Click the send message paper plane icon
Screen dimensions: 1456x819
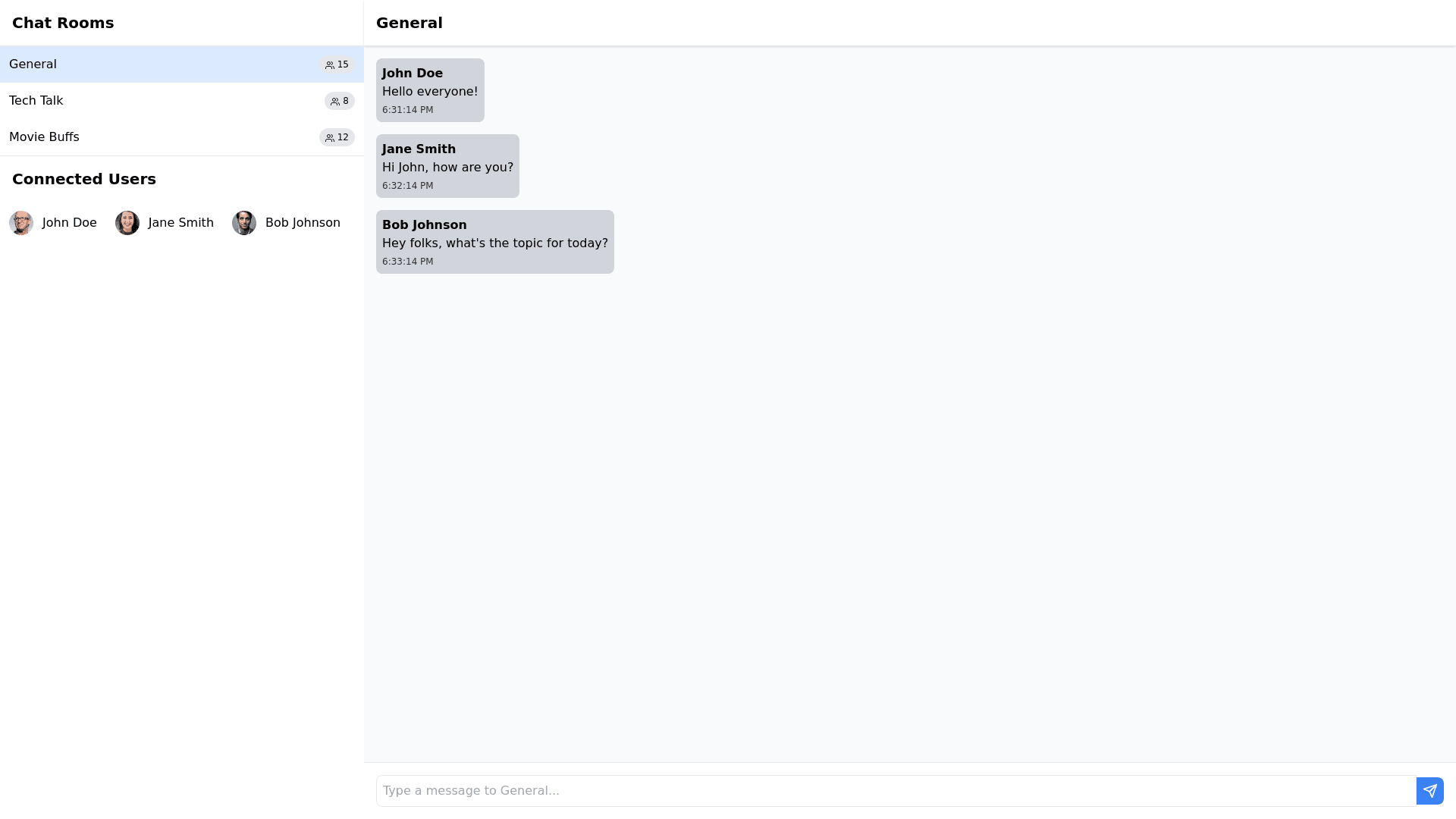tap(1429, 791)
